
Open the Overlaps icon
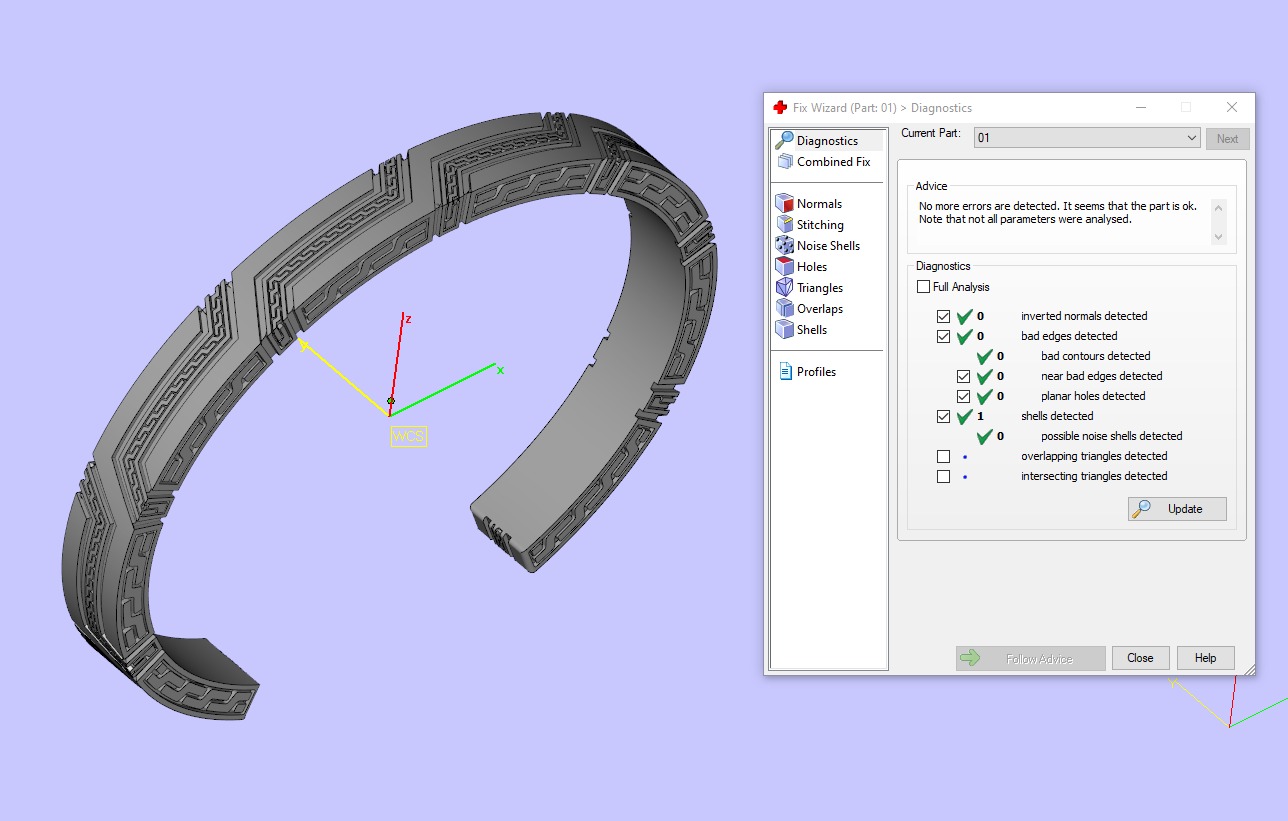coord(784,309)
